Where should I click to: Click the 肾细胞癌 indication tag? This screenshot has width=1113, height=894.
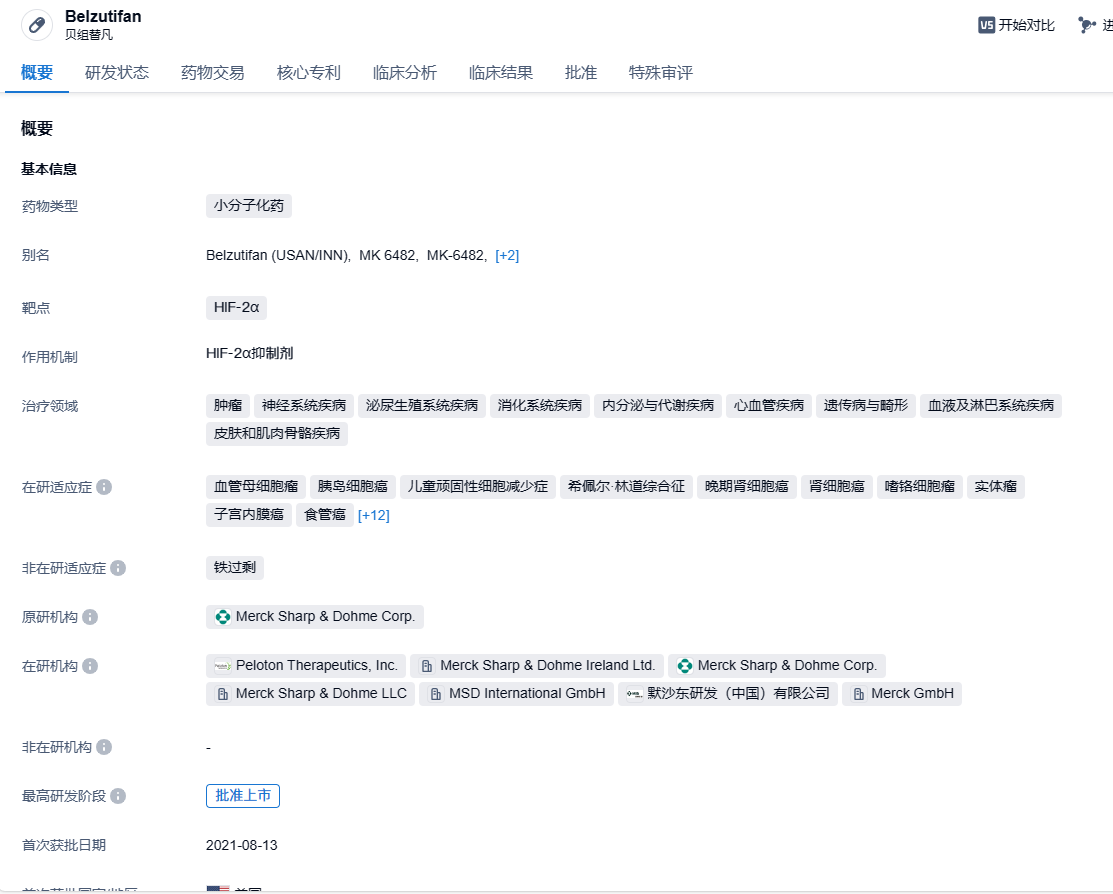(x=837, y=487)
